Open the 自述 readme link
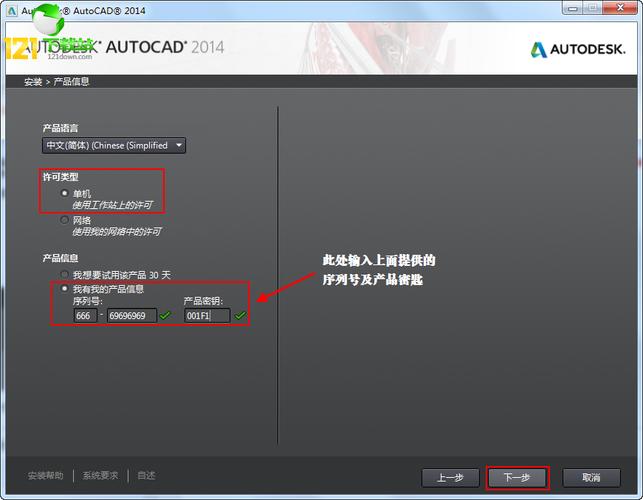The image size is (643, 500). [146, 476]
